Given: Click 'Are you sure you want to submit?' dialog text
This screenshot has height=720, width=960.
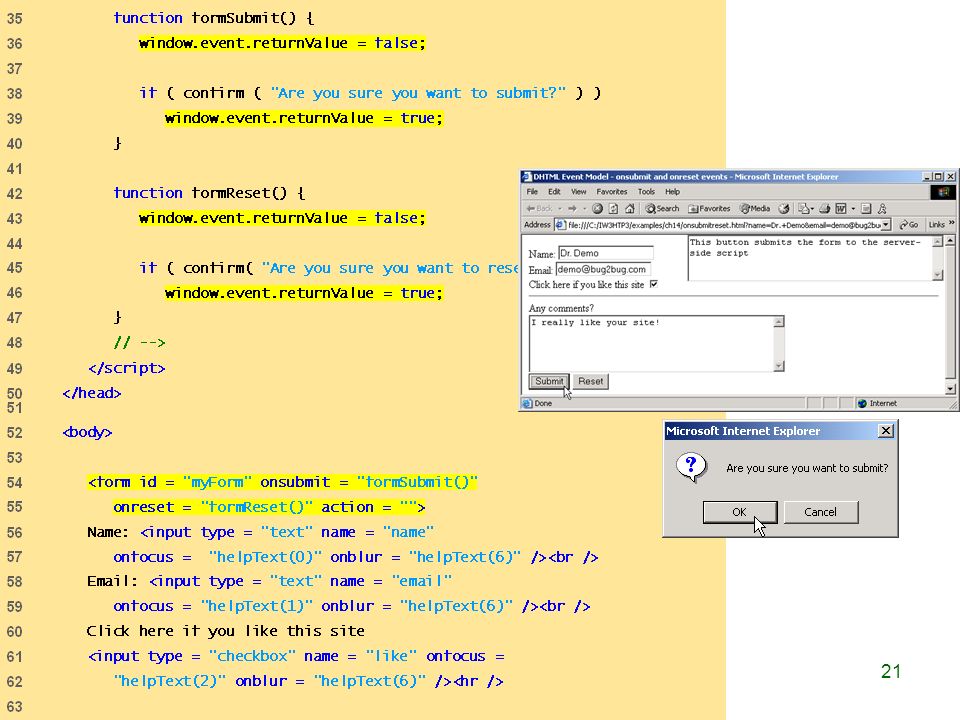Looking at the screenshot, I should tap(807, 468).
